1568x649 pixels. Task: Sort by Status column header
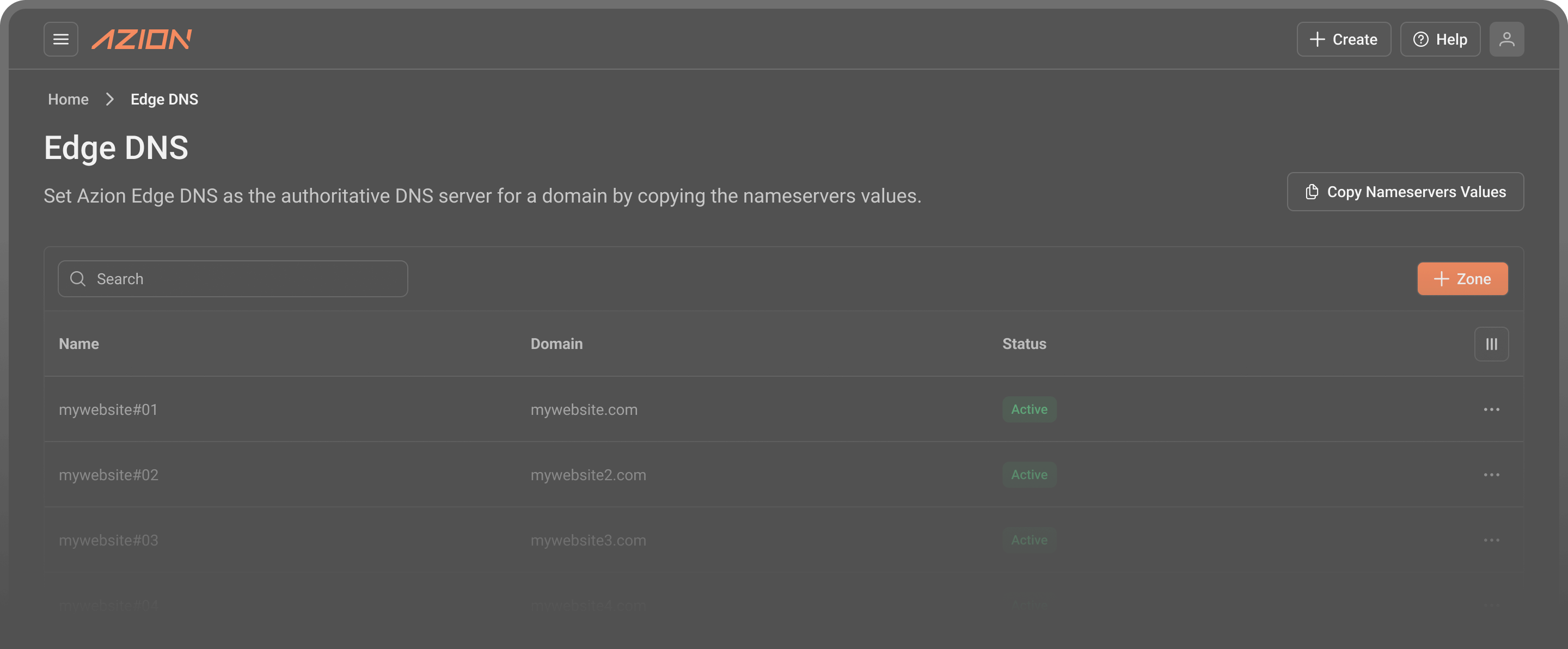[1024, 344]
